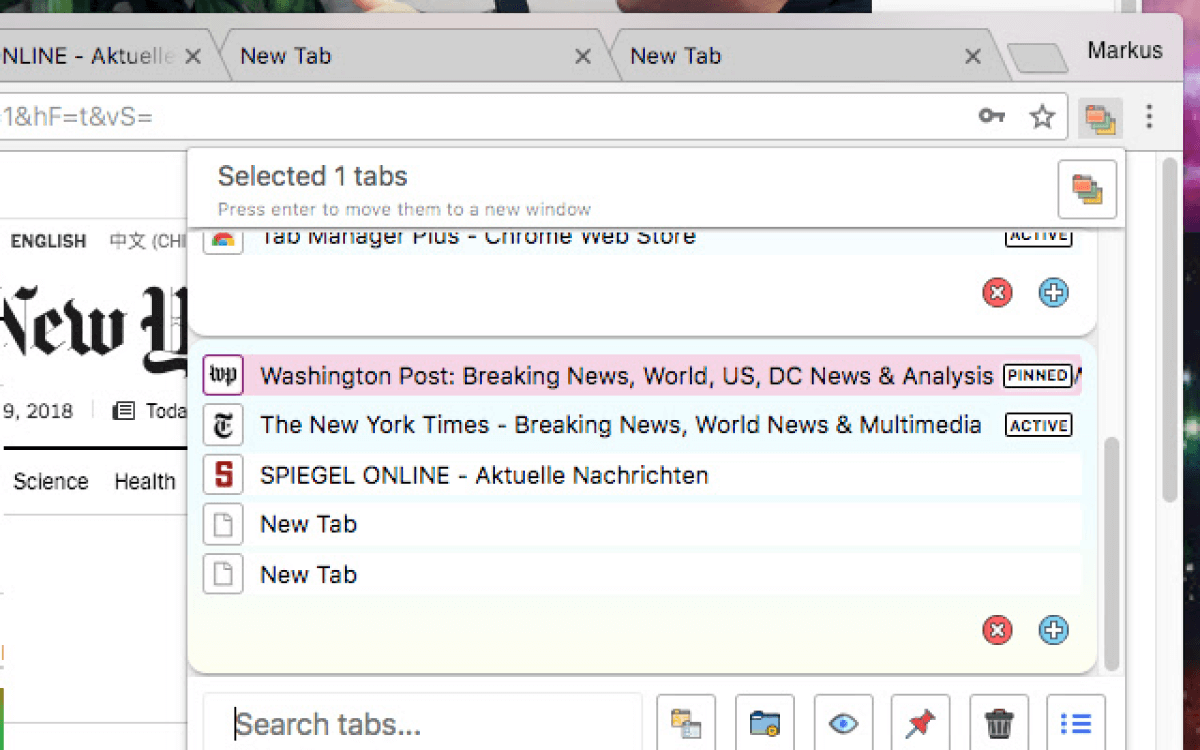
Task: Open a new tab with the tab strip button
Action: pos(1038,59)
